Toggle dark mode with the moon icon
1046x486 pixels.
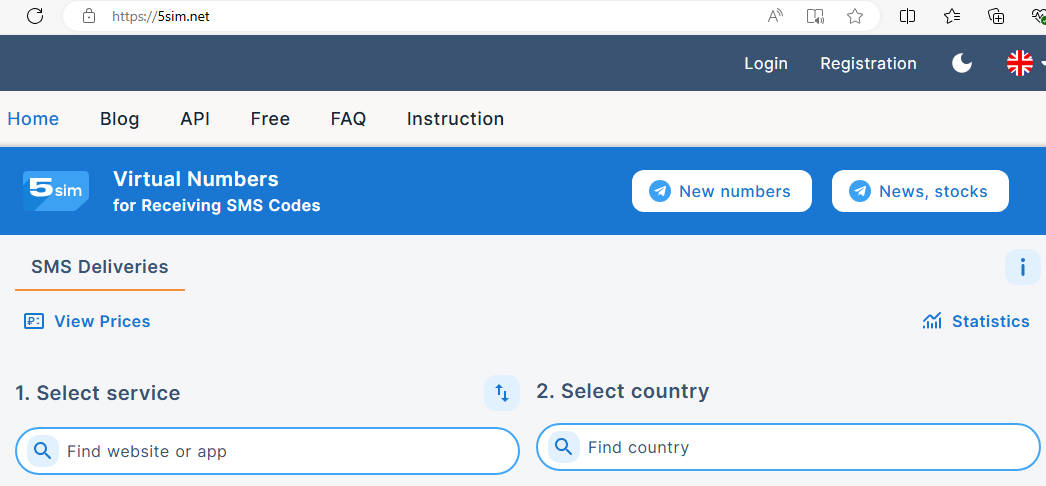(x=961, y=63)
